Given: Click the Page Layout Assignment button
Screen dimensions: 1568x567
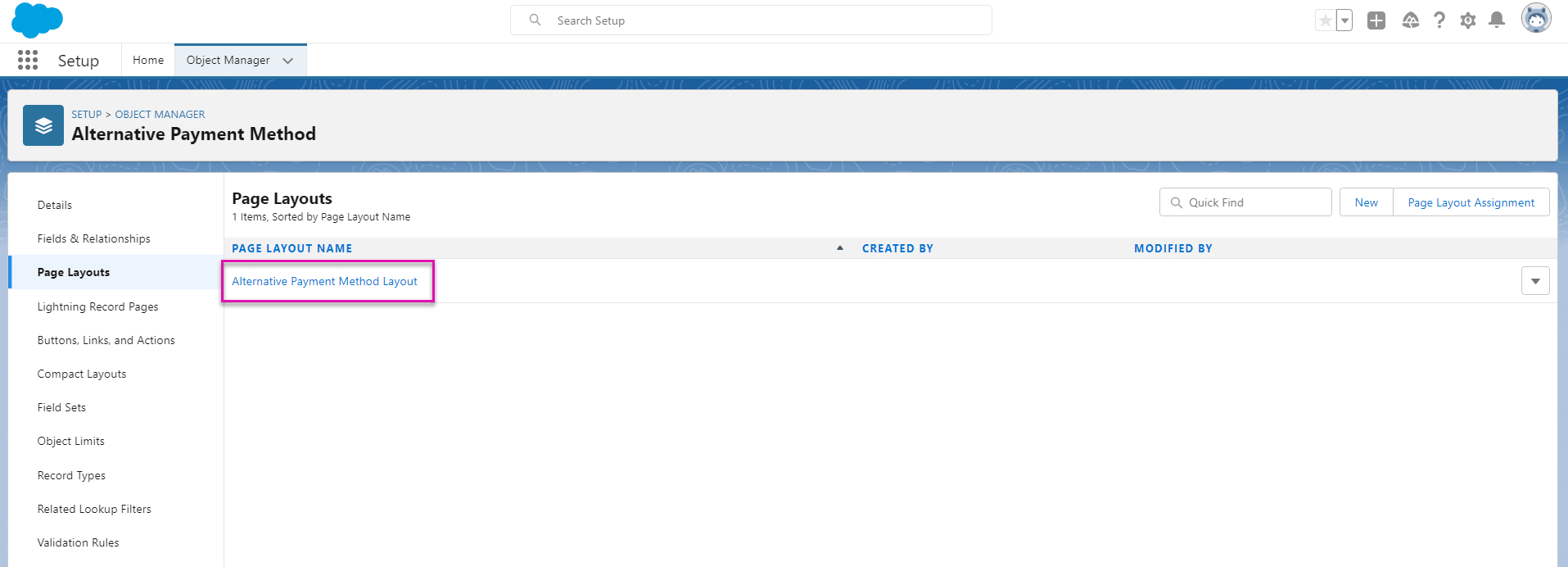Looking at the screenshot, I should pos(1471,202).
